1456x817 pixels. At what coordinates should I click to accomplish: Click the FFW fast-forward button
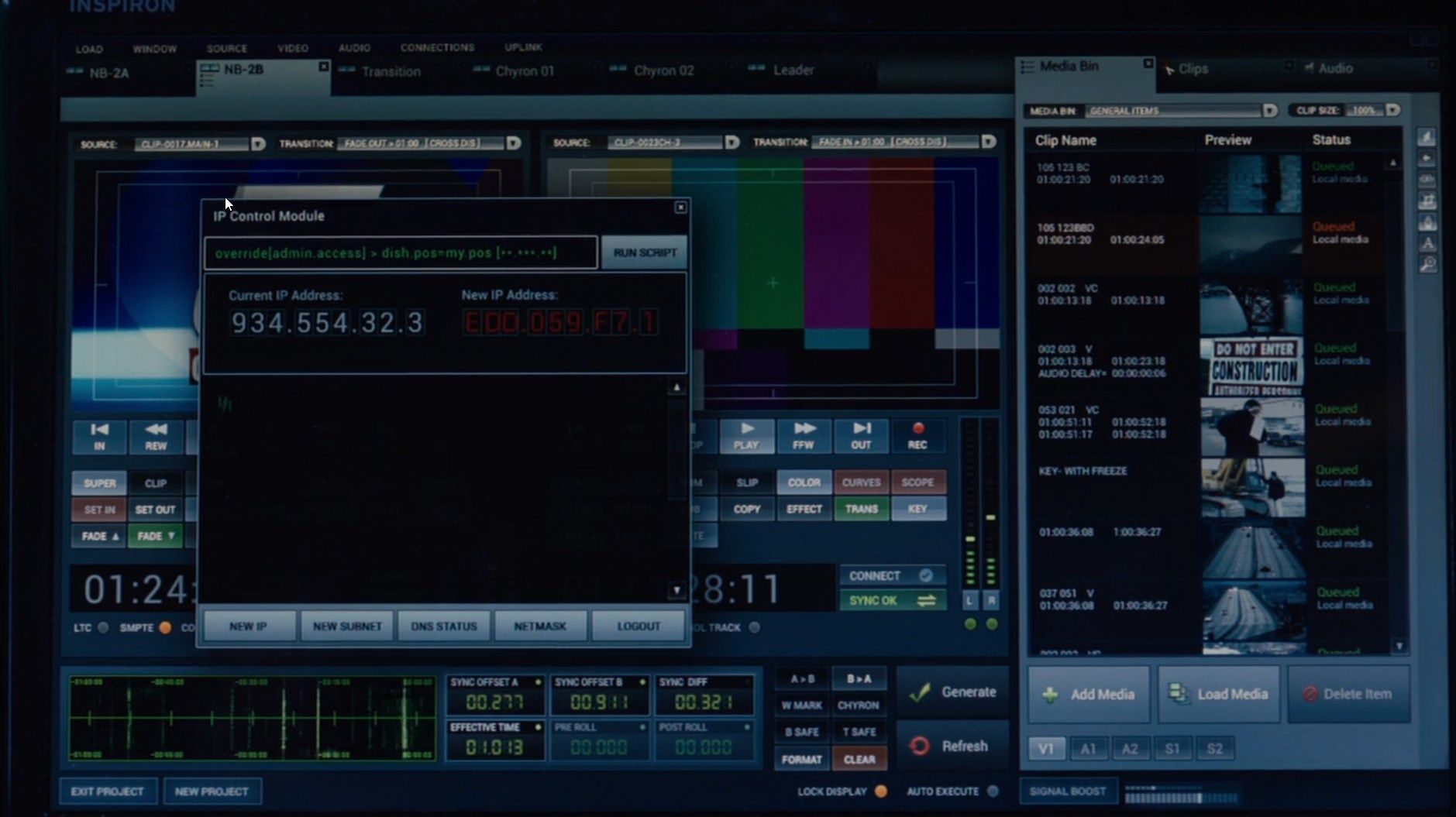[804, 436]
